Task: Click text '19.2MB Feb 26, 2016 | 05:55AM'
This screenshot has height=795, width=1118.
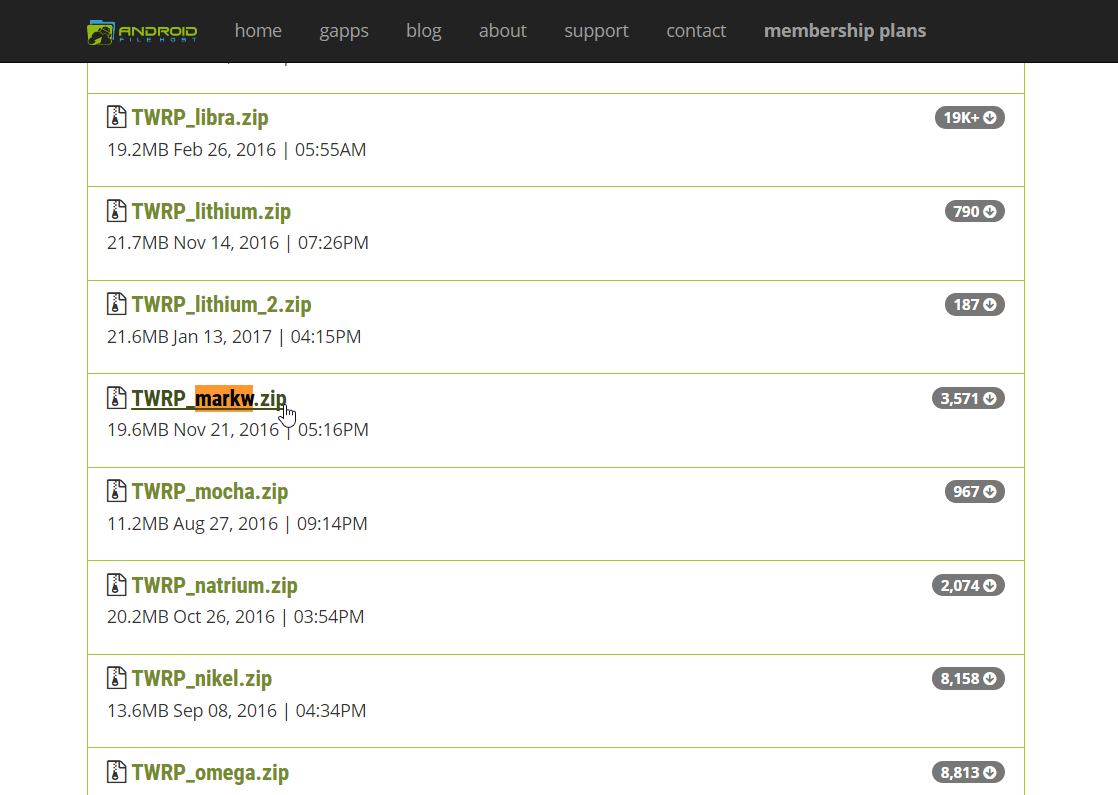Action: point(237,150)
